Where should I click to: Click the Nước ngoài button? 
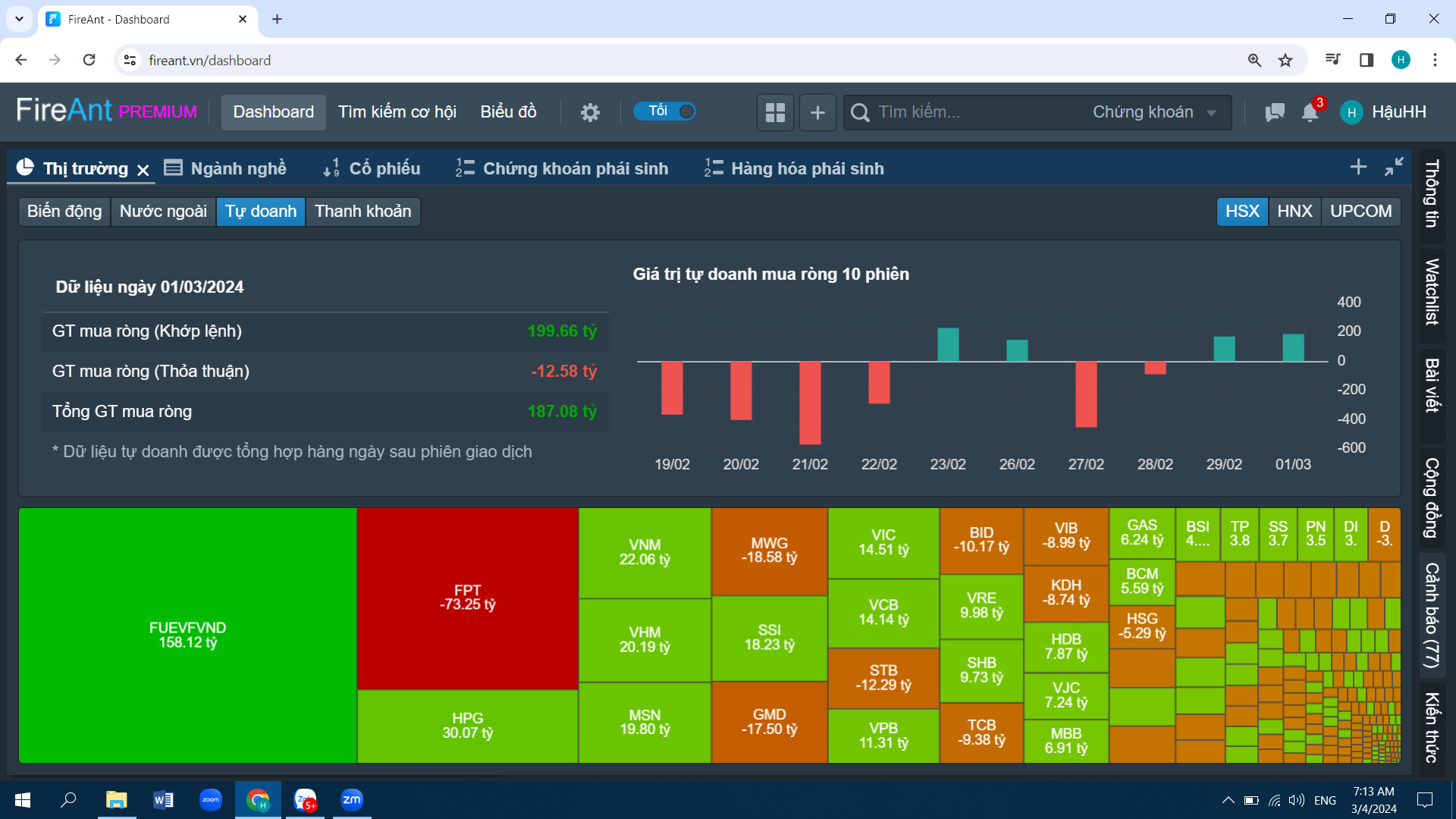(163, 211)
